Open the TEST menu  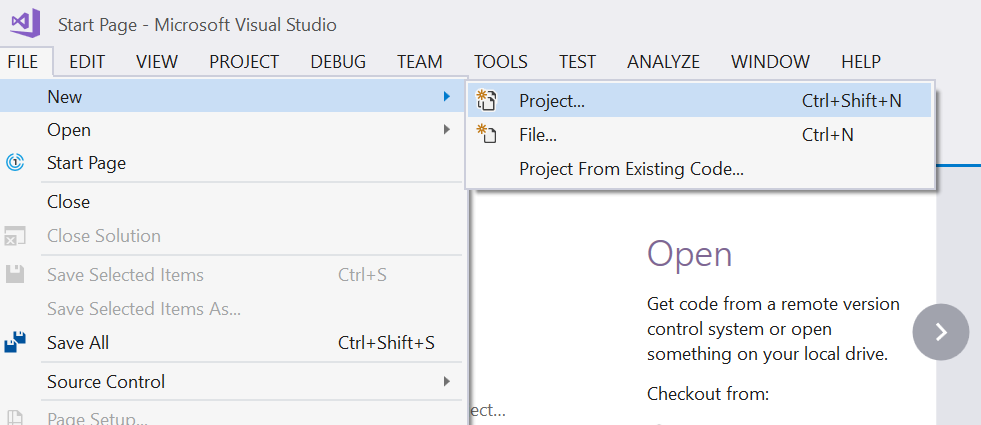577,61
